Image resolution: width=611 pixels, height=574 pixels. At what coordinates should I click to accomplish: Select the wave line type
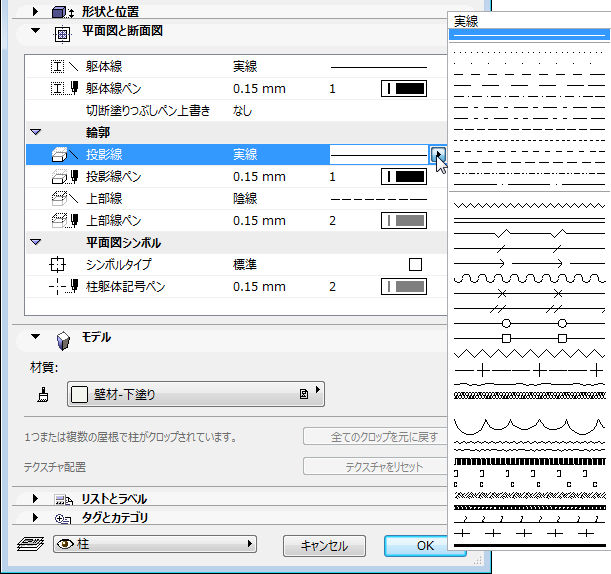click(529, 278)
